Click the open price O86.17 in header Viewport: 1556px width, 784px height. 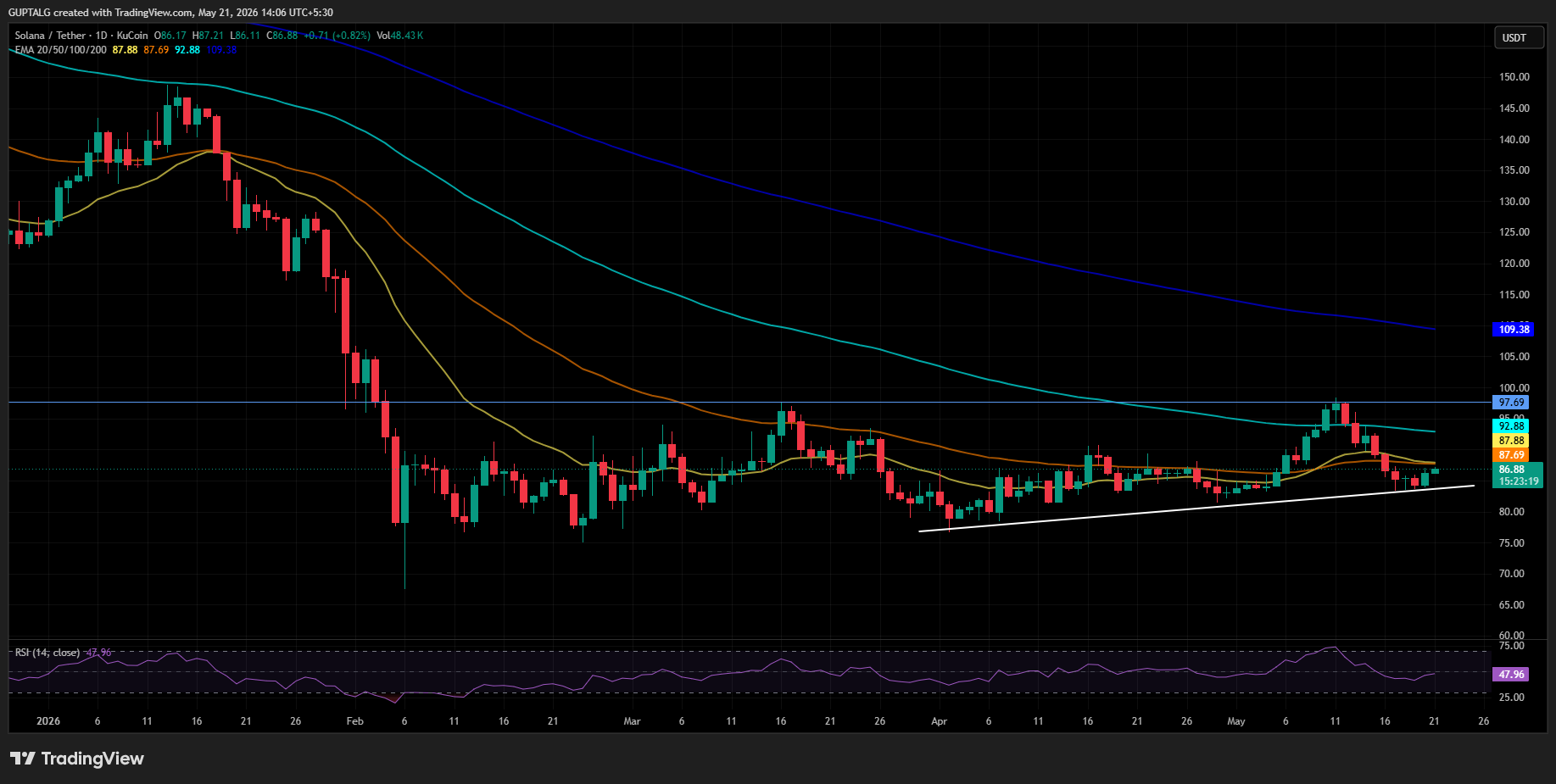(170, 36)
